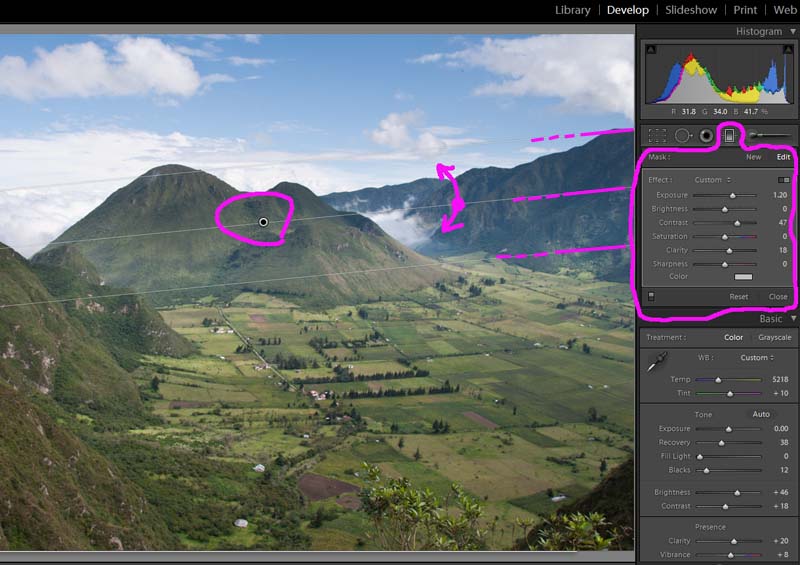Adjust mask Clarity slider handle

pyautogui.click(x=729, y=251)
